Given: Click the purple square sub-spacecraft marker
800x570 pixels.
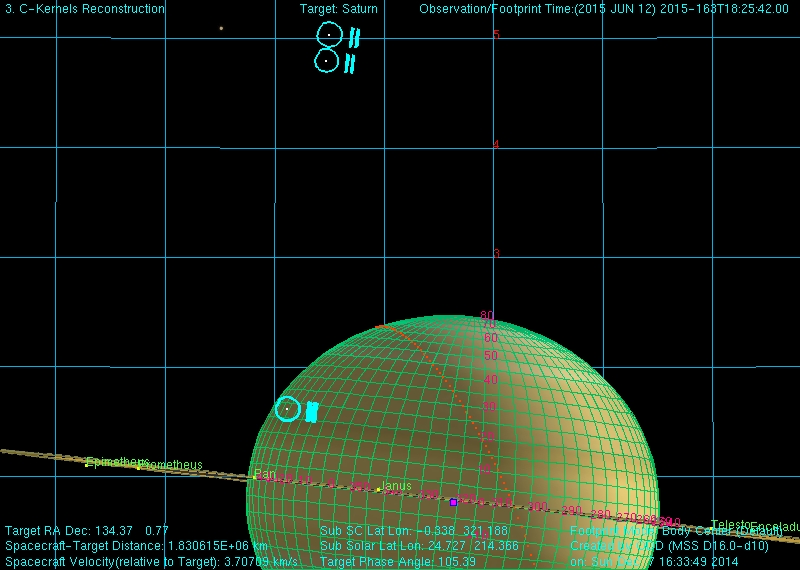Looking at the screenshot, I should [453, 503].
